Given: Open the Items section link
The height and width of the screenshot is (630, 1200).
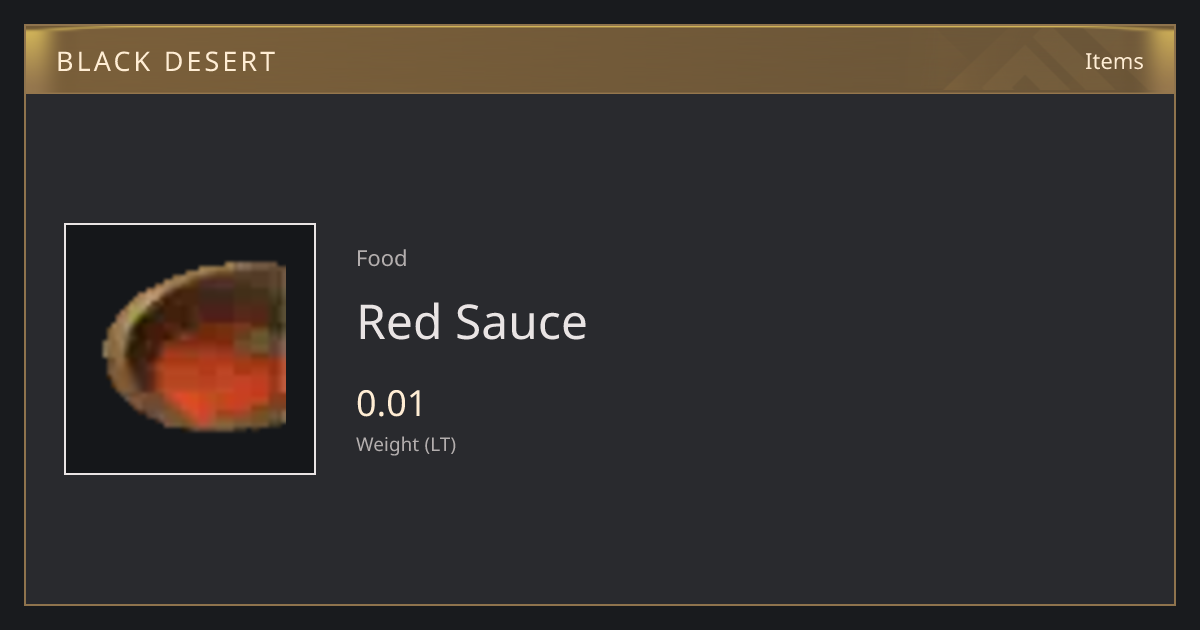Looking at the screenshot, I should (1114, 61).
